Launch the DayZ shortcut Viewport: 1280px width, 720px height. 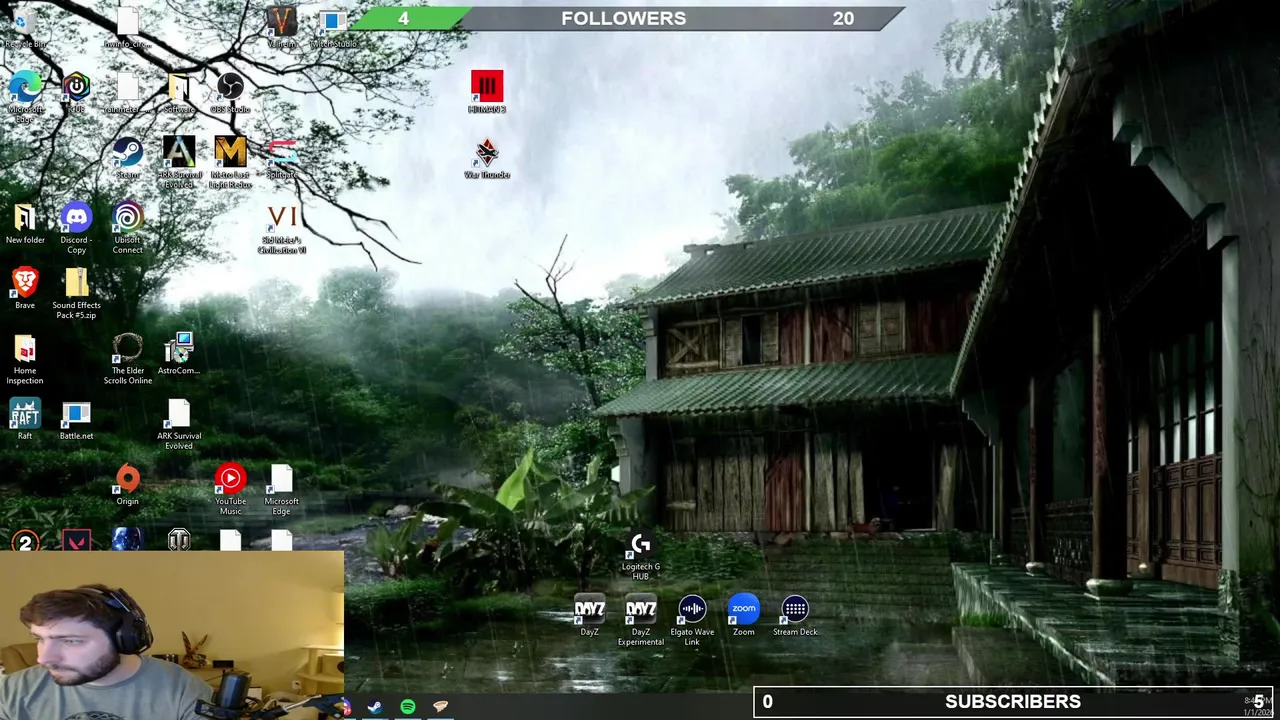(590, 616)
